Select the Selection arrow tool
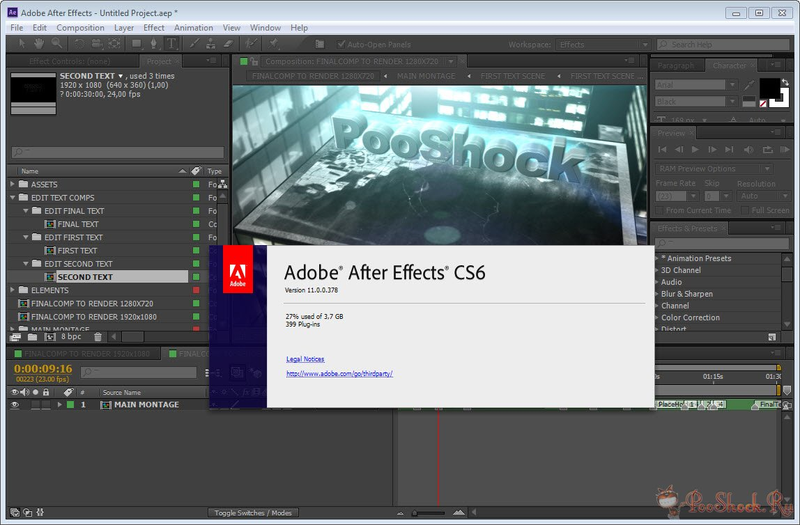The height and width of the screenshot is (525, 800). coord(21,44)
